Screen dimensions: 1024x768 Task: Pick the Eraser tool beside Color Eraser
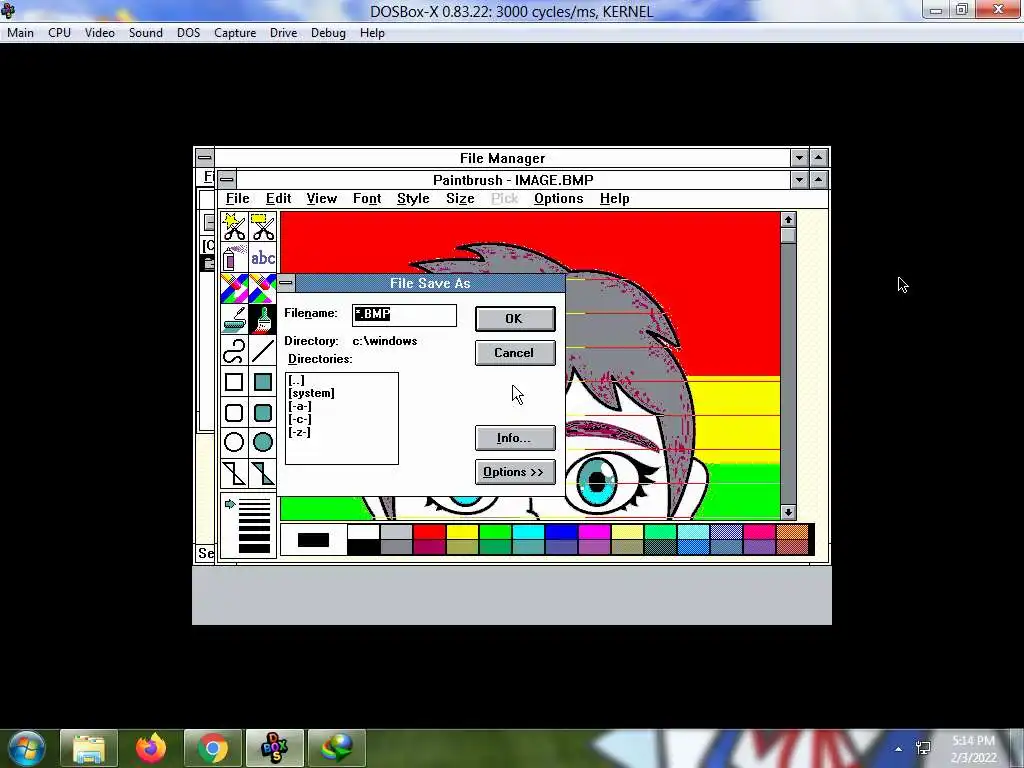(x=263, y=289)
